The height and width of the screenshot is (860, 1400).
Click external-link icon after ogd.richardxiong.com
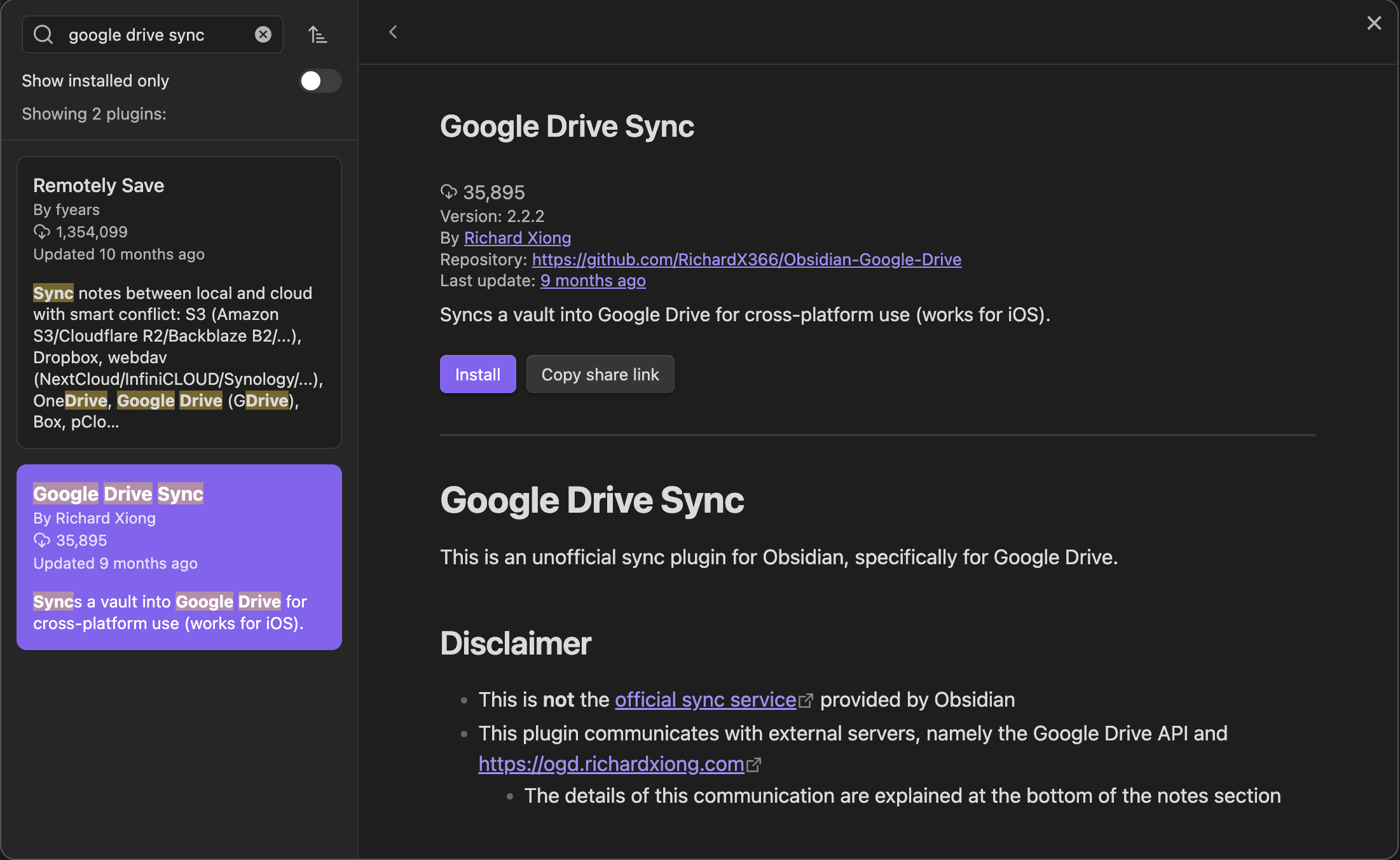coord(753,765)
